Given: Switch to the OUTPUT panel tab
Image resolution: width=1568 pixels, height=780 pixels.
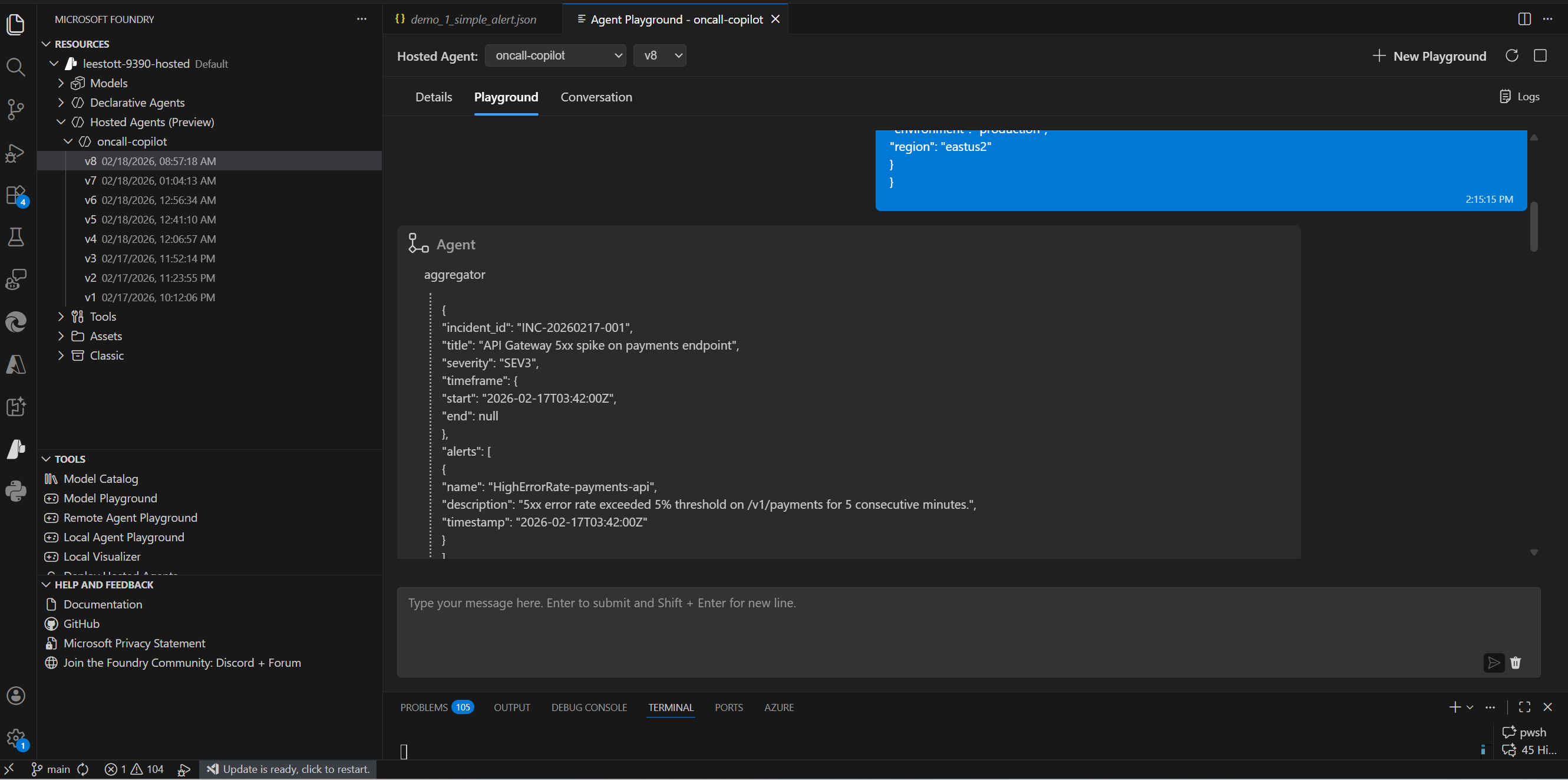Looking at the screenshot, I should pyautogui.click(x=512, y=707).
